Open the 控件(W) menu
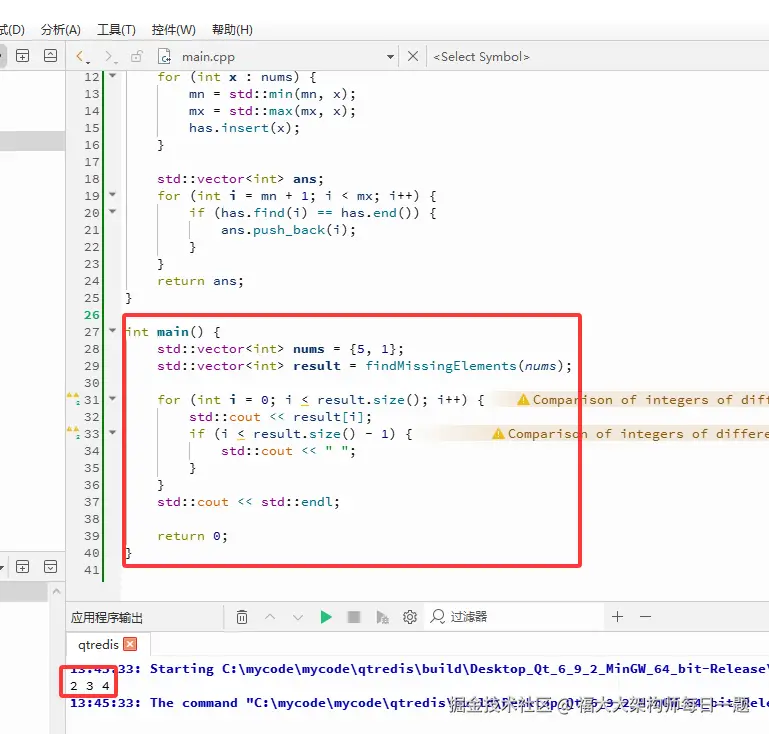 pos(174,30)
